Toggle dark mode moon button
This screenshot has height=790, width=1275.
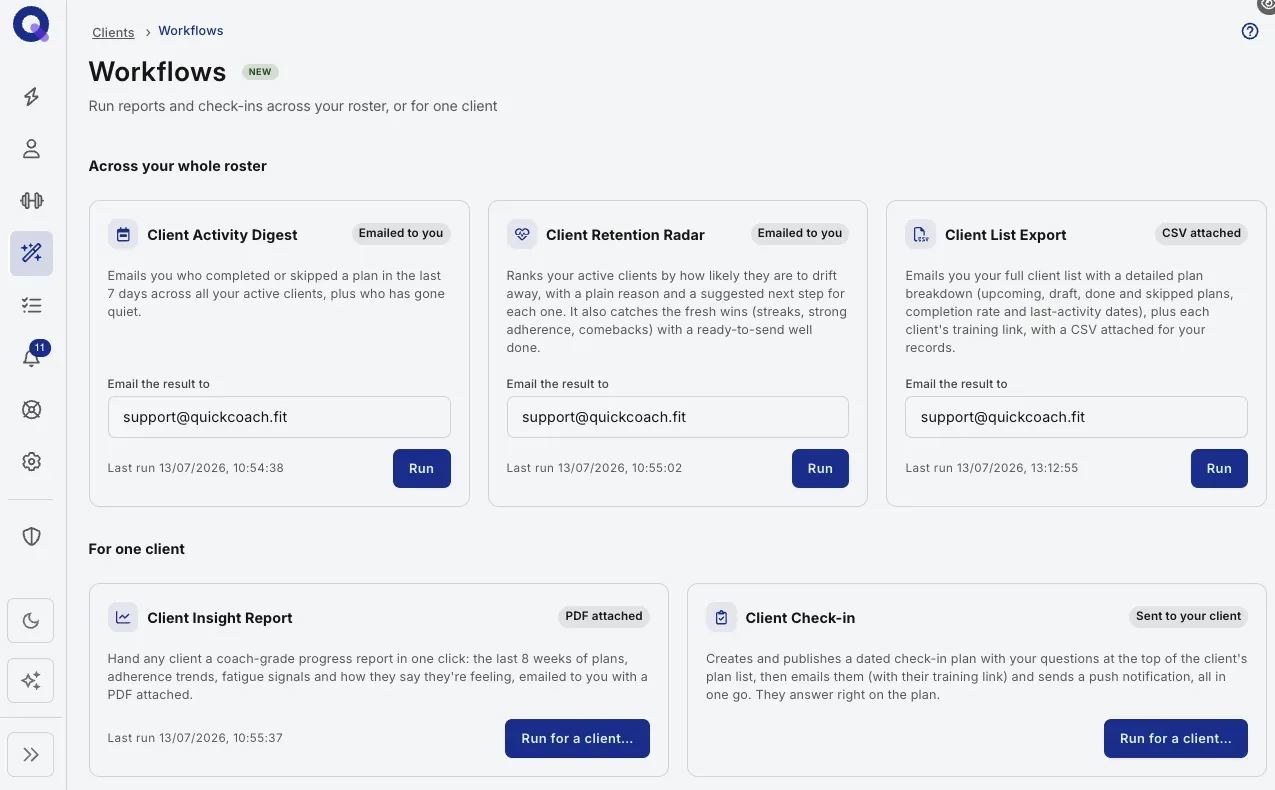coord(31,621)
